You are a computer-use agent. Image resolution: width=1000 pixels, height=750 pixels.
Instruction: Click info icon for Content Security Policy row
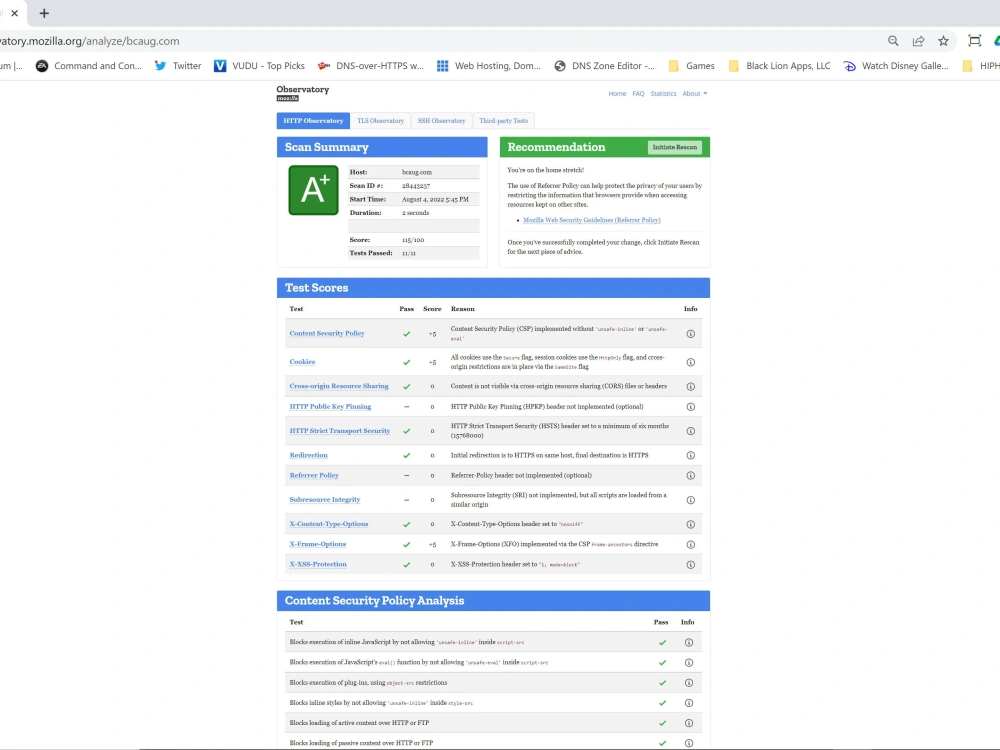coord(690,334)
